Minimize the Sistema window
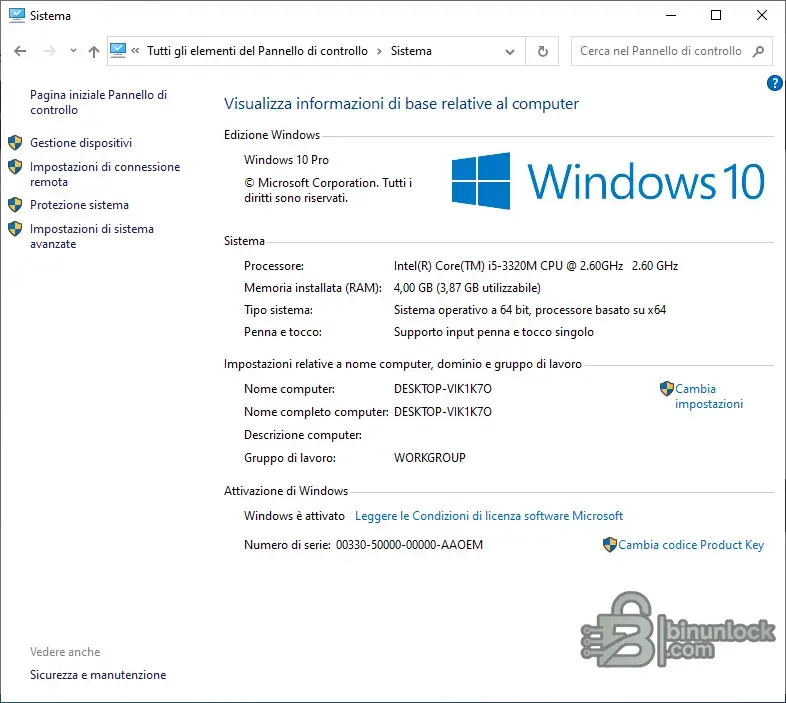The height and width of the screenshot is (703, 786). [x=671, y=16]
